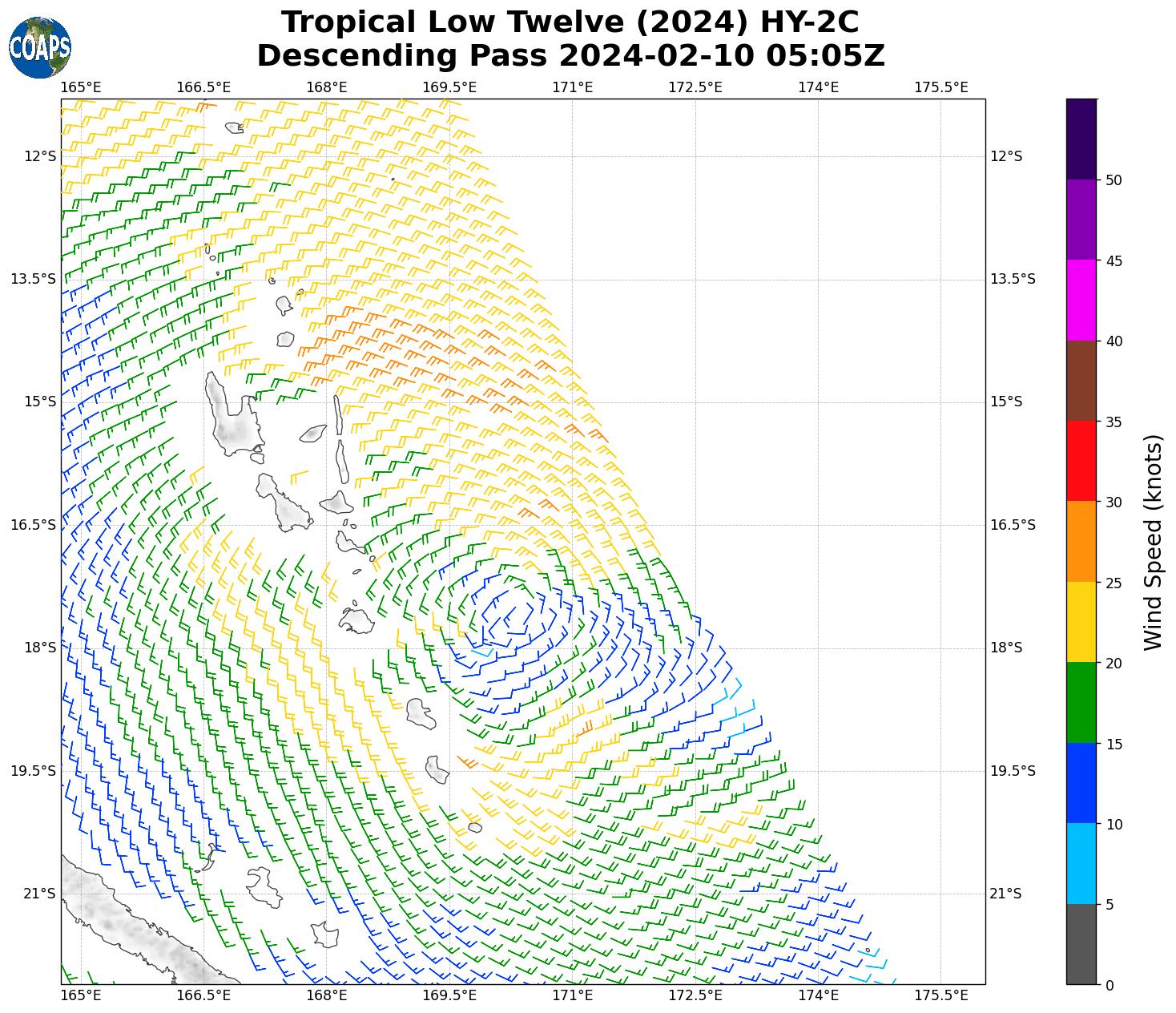The image size is (1176, 1013).
Task: Click the 'Descending Pass 2024-02-10 05:05Z' subtitle
Action: [570, 56]
